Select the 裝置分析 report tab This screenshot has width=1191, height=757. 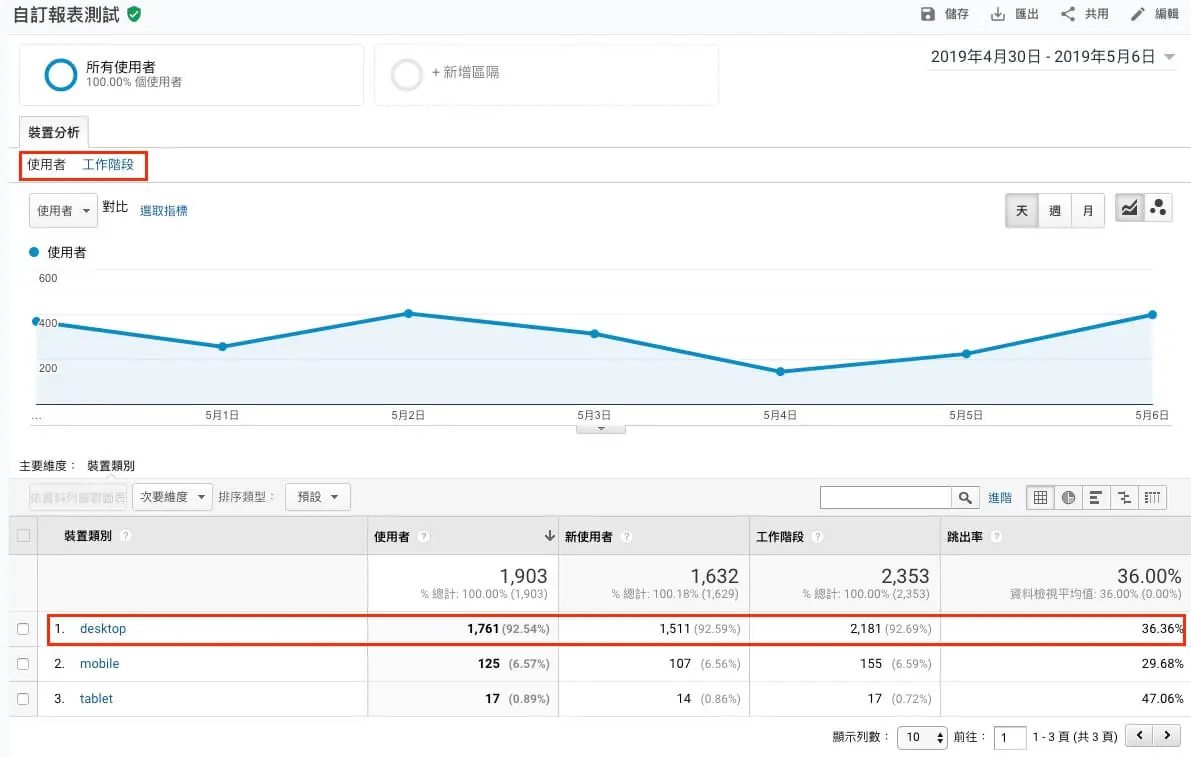[54, 132]
